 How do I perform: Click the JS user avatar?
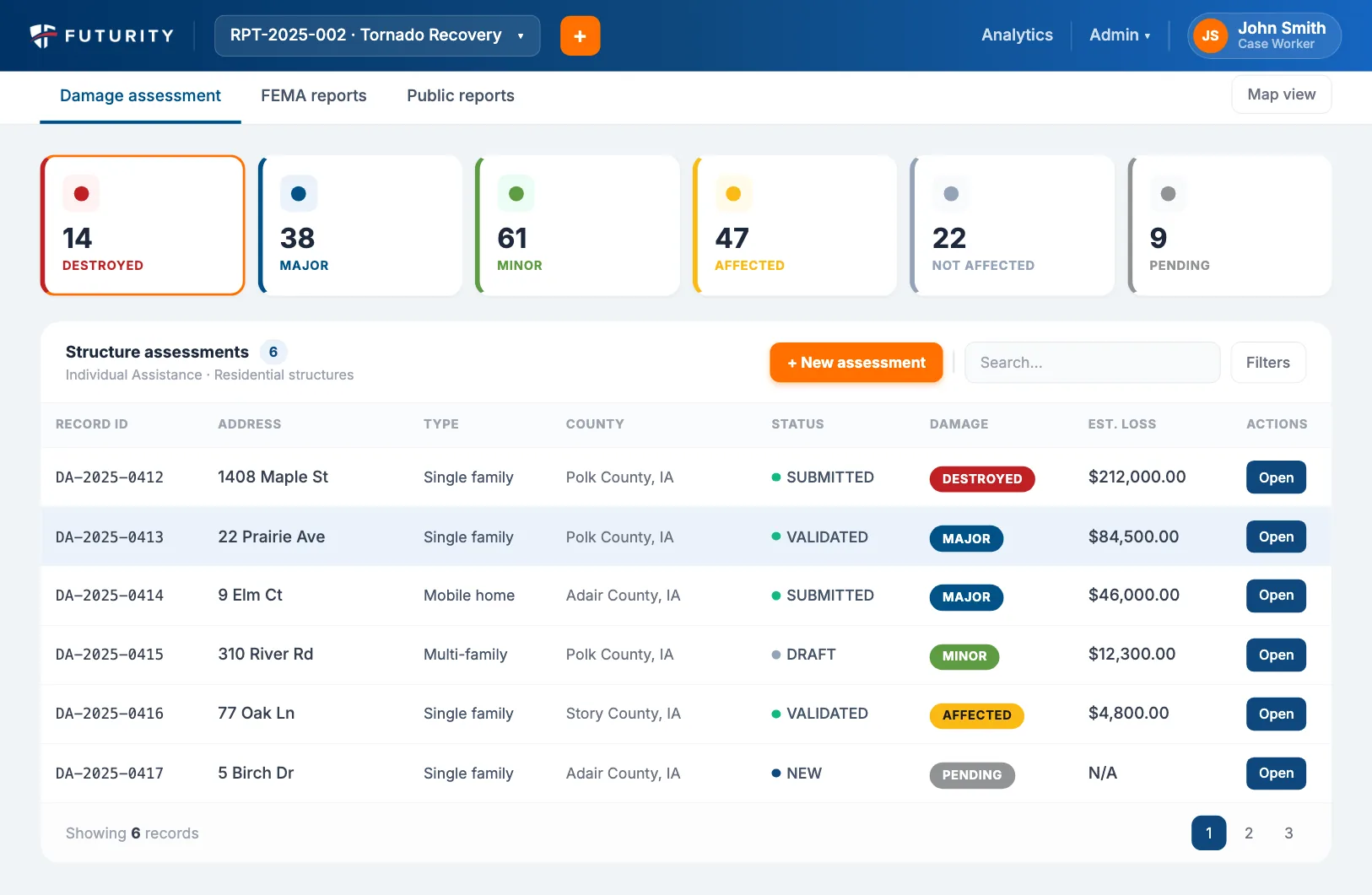pos(1210,35)
